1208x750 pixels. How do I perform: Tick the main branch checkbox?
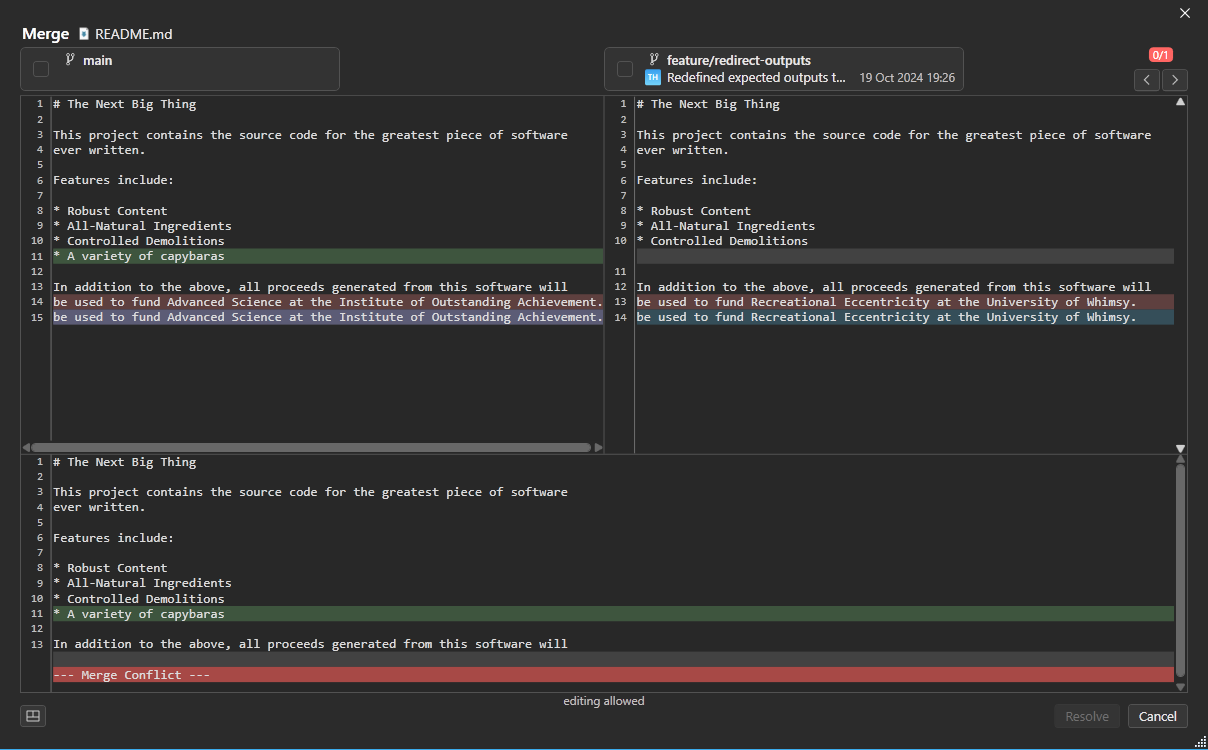coord(41,69)
